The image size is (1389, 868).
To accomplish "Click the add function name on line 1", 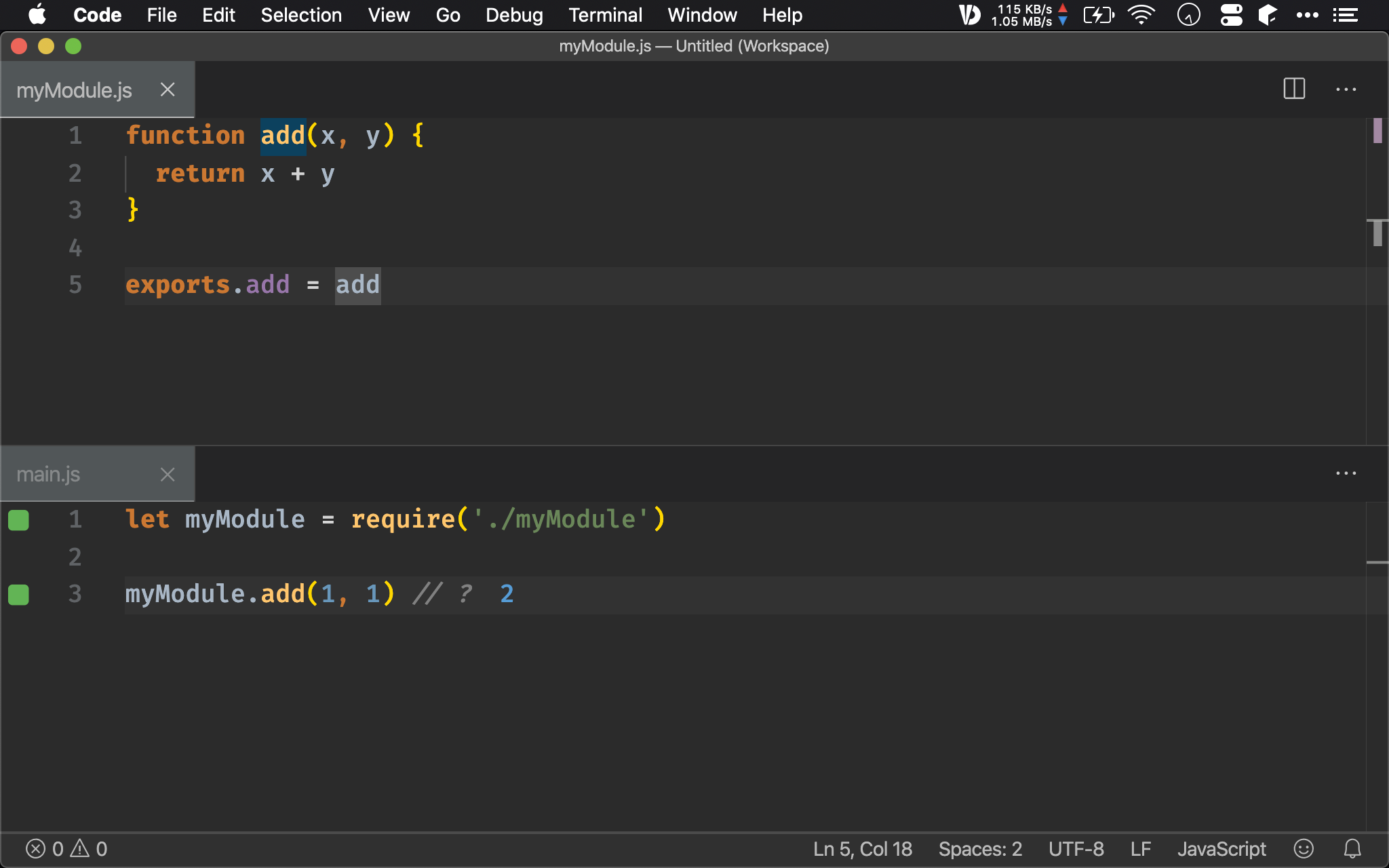I will coord(283,136).
